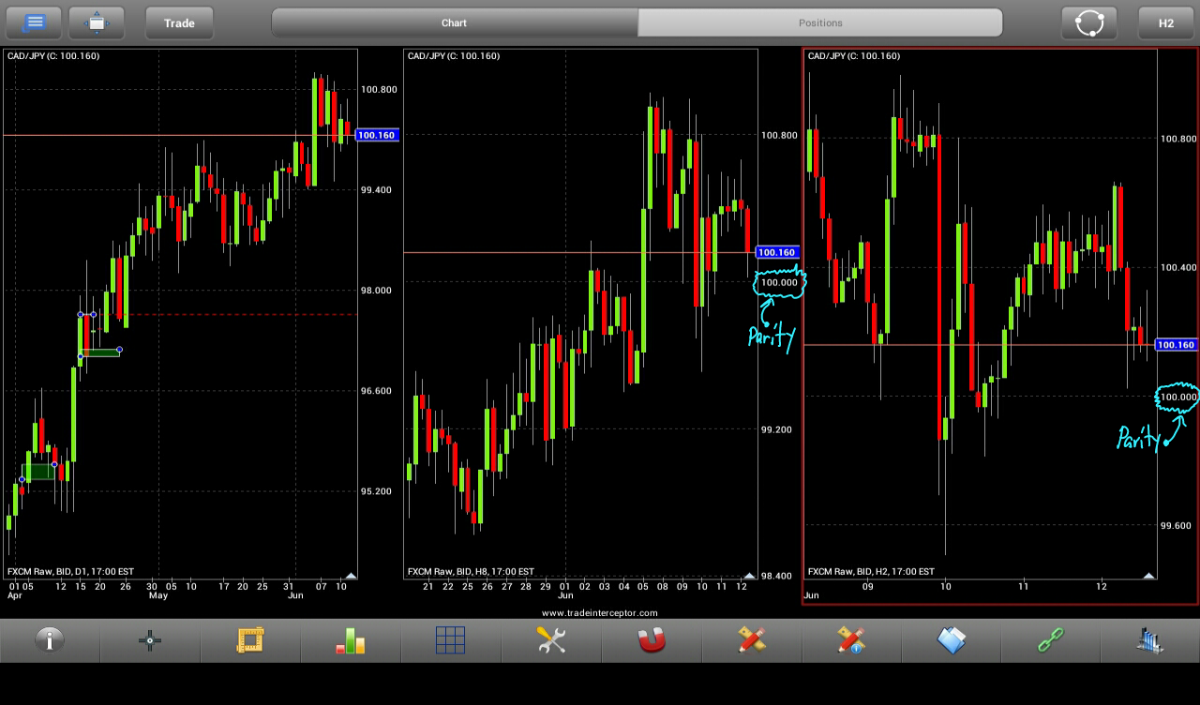Open the www.tradeinterceptor.com link
The image size is (1200, 705).
point(600,613)
